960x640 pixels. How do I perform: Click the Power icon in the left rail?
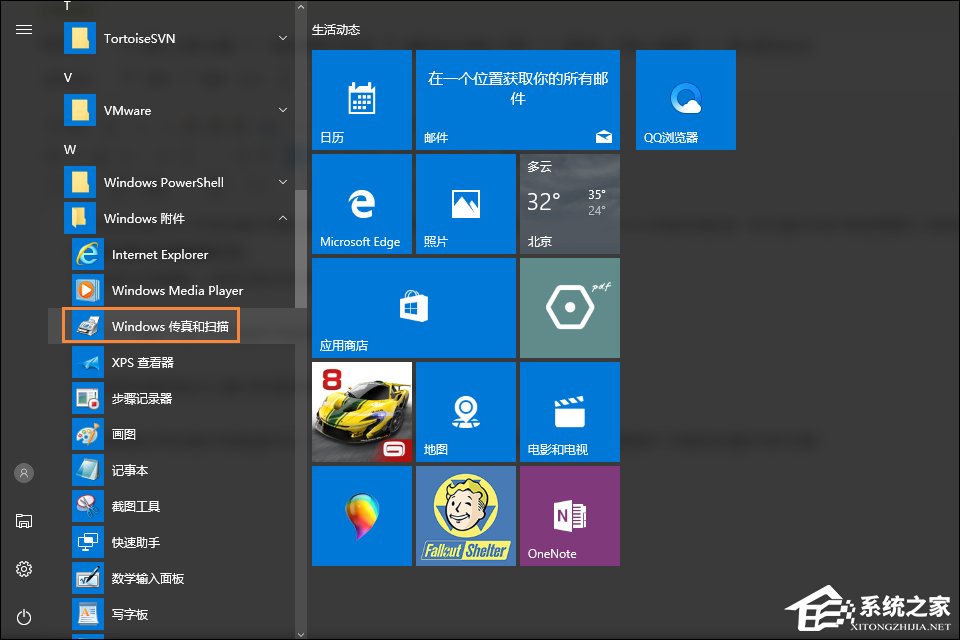(24, 618)
